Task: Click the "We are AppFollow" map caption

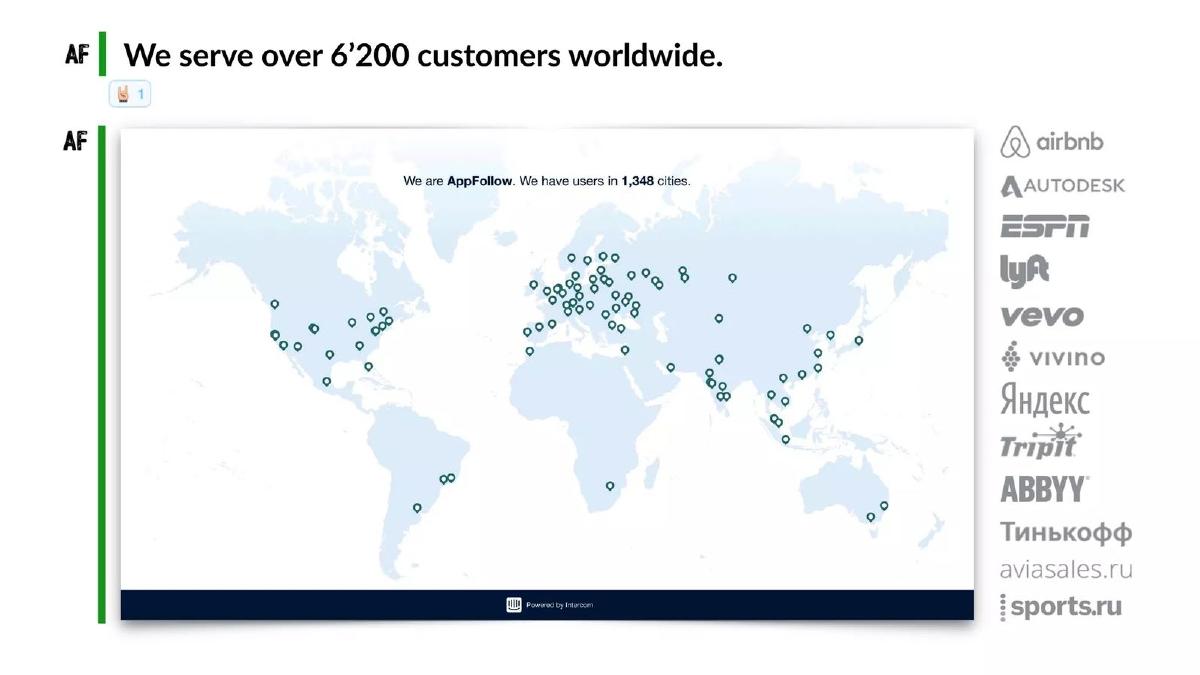Action: 547,181
